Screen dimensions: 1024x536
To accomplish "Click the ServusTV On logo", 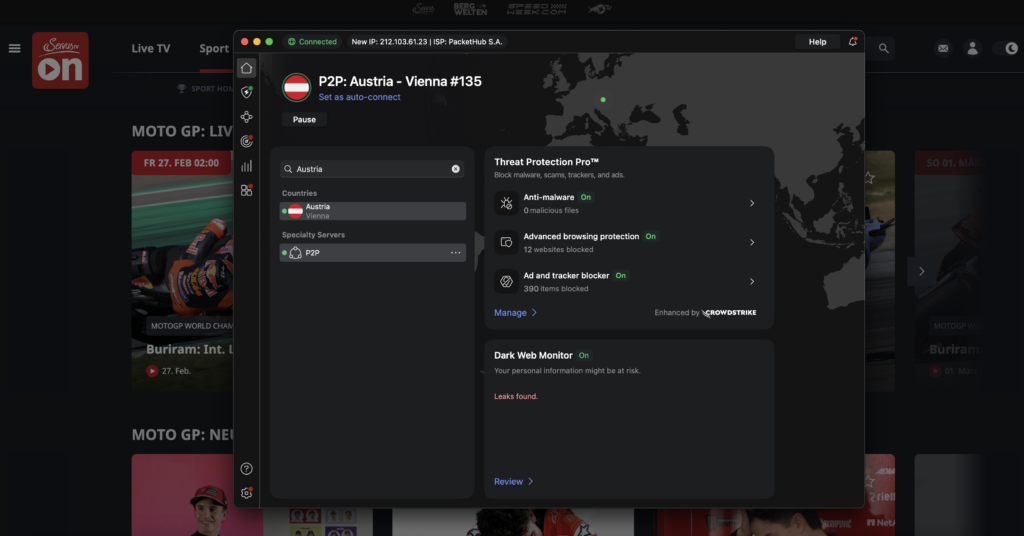I will click(60, 60).
